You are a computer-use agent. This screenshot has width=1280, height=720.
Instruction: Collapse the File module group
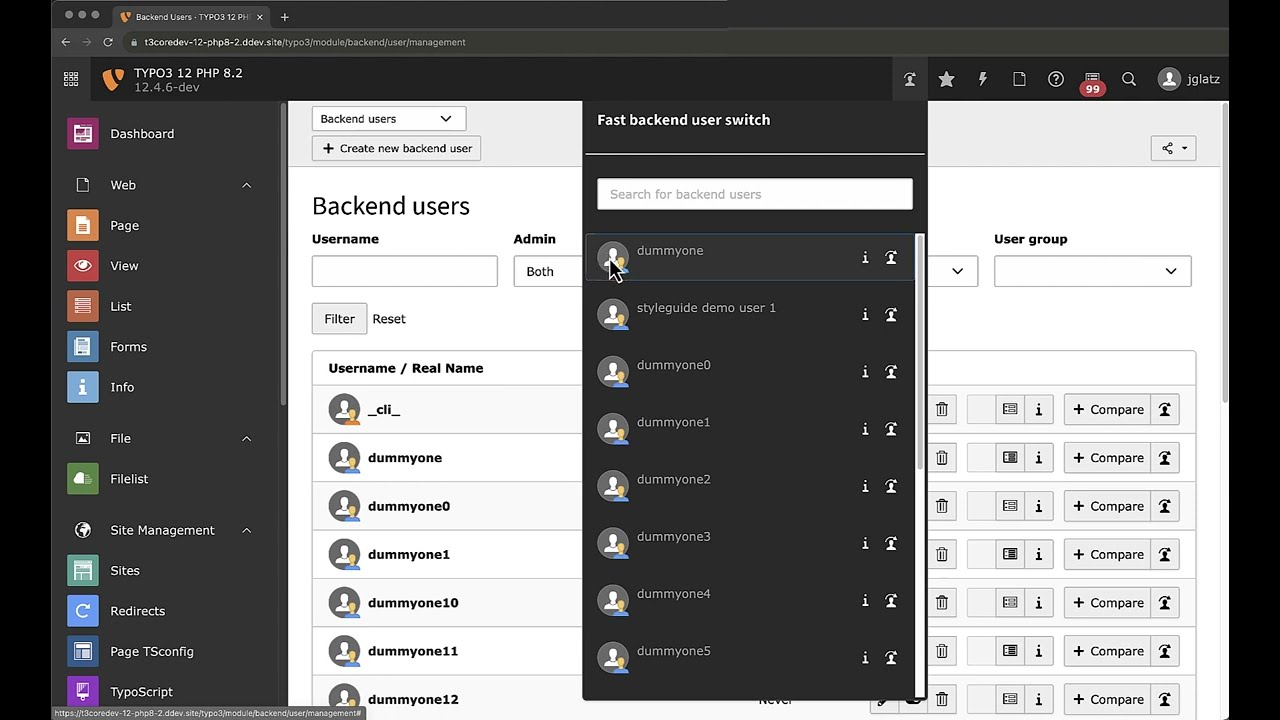[246, 439]
